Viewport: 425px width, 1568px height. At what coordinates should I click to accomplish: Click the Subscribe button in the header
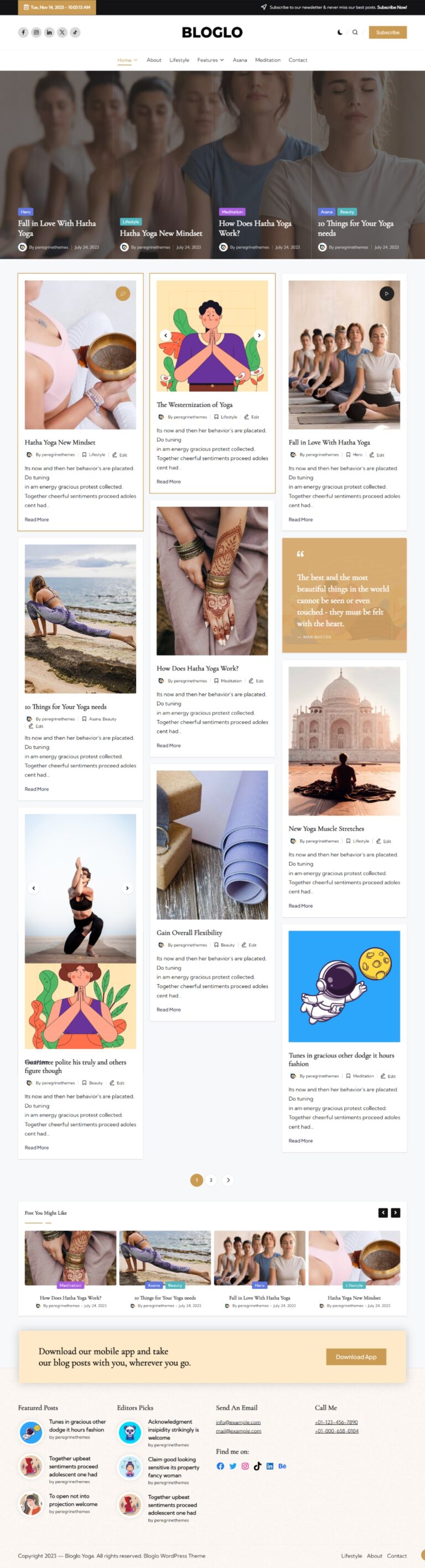[388, 32]
